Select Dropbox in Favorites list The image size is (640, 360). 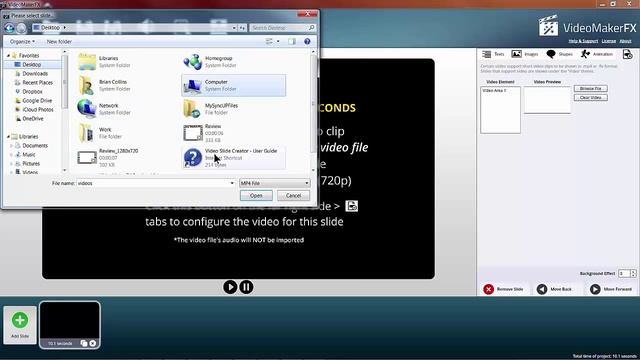click(32, 91)
